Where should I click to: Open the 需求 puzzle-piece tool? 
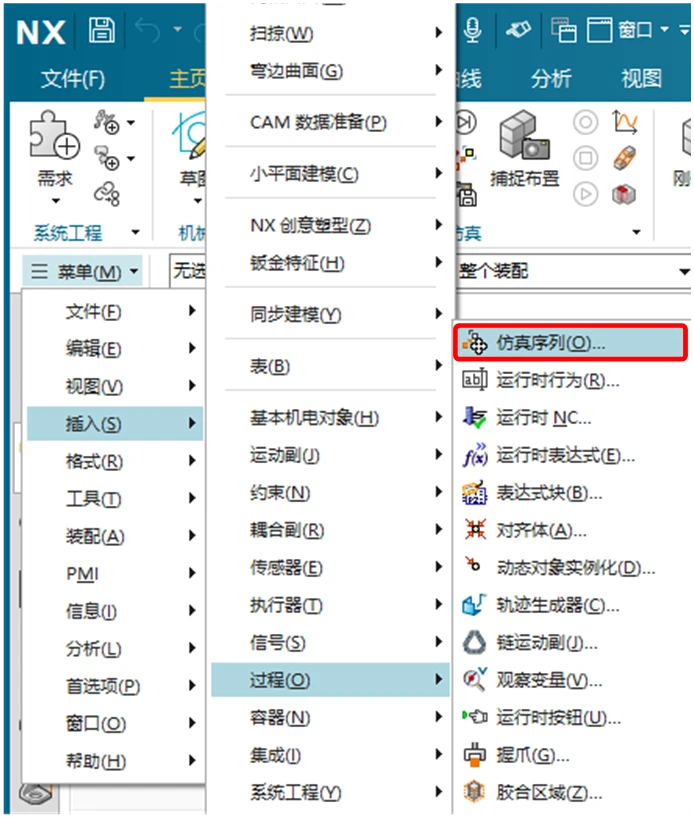pos(54,135)
